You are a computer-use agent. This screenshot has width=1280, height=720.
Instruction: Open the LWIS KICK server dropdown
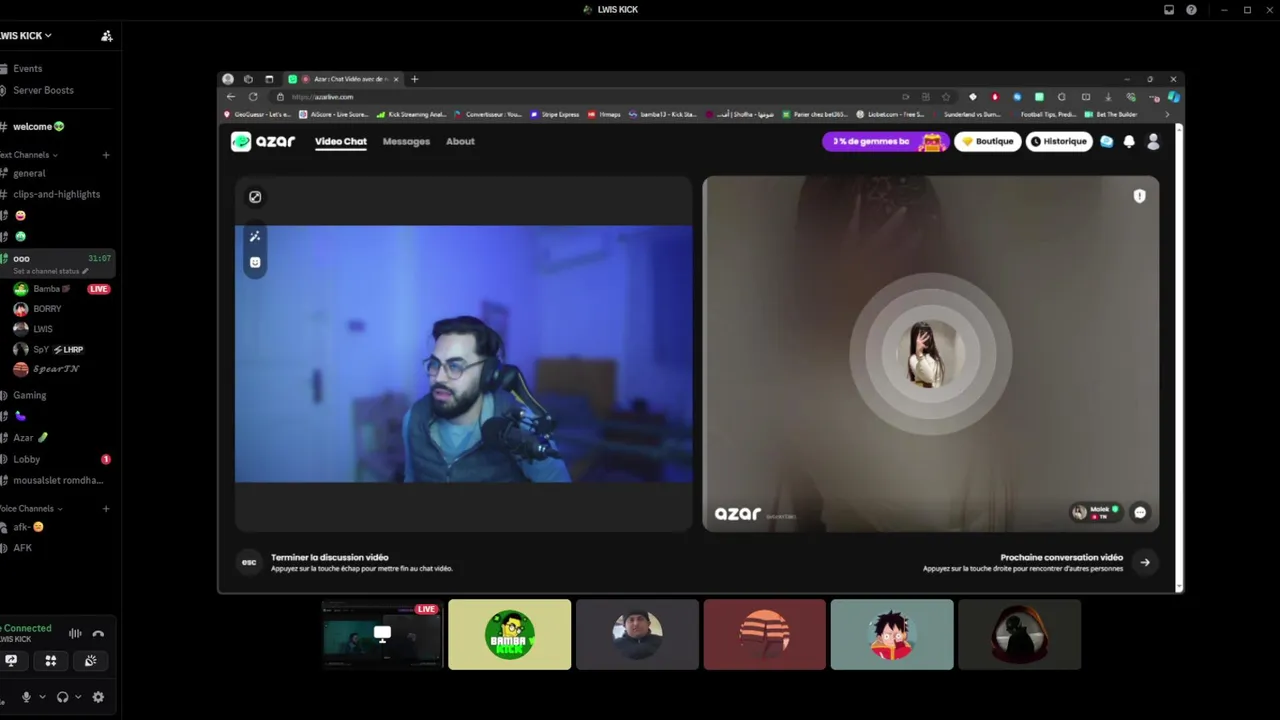click(x=26, y=35)
